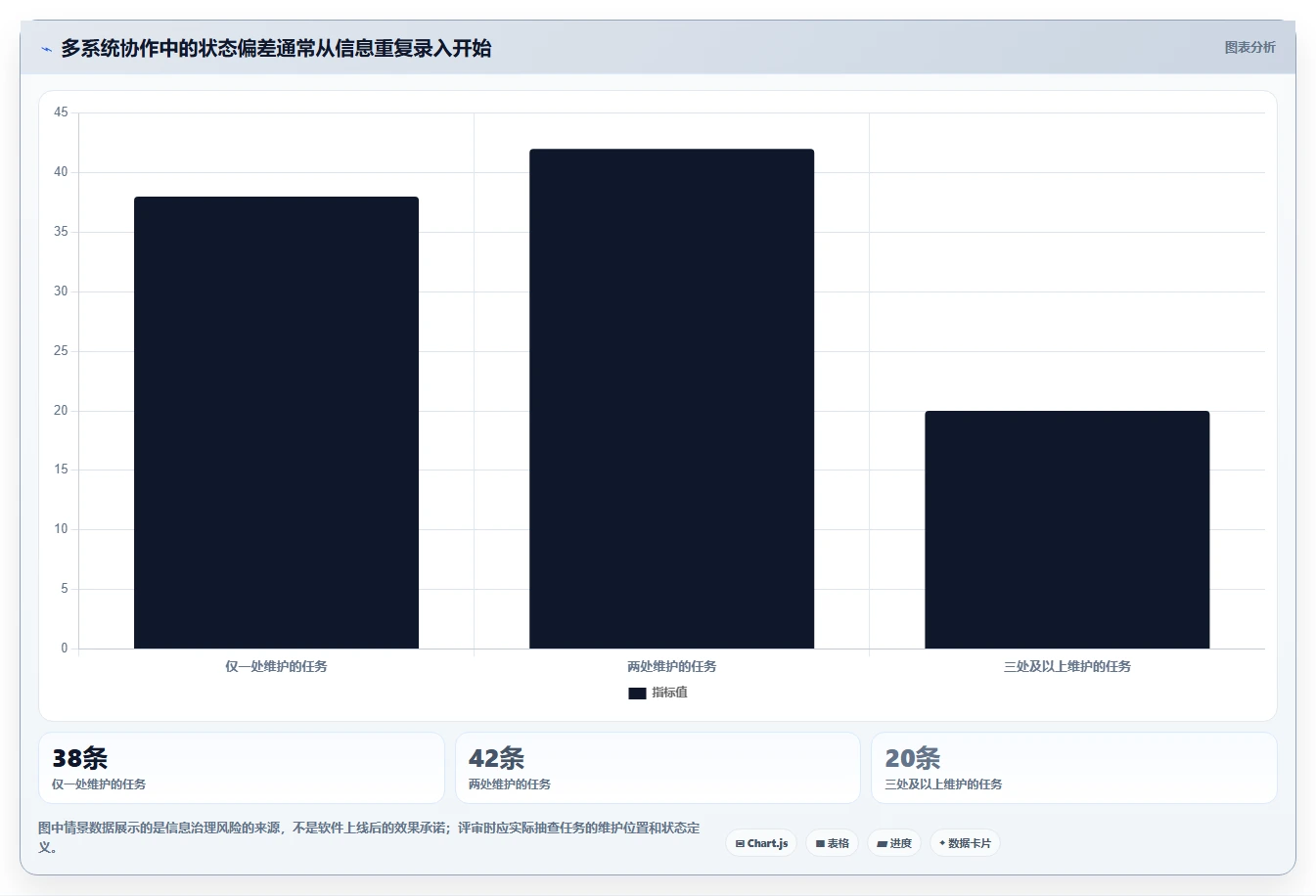This screenshot has width=1316, height=896.
Task: Click the lightning icon beside the title
Action: [46, 49]
